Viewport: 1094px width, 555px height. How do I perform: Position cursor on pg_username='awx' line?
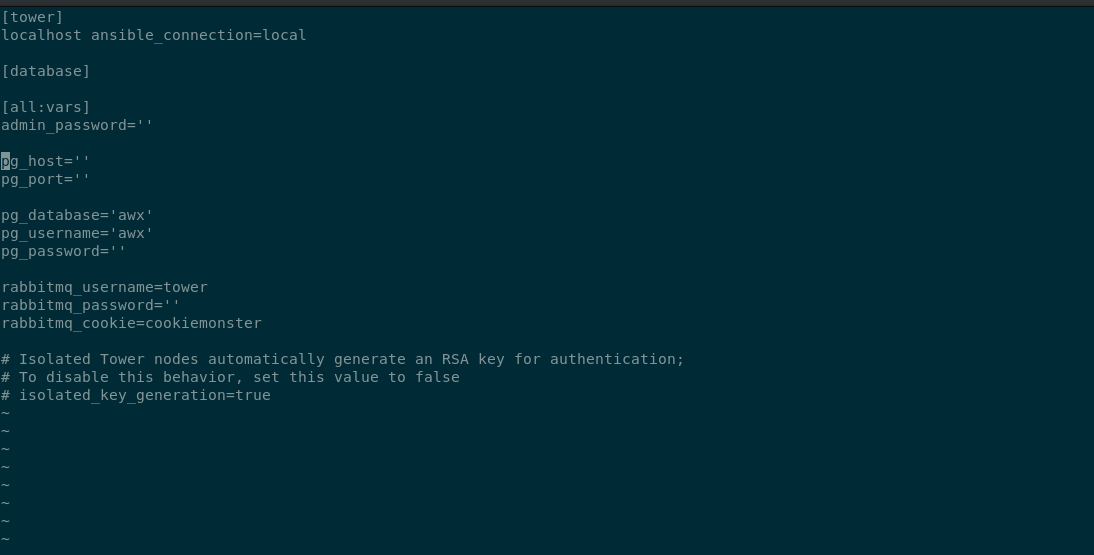click(77, 233)
